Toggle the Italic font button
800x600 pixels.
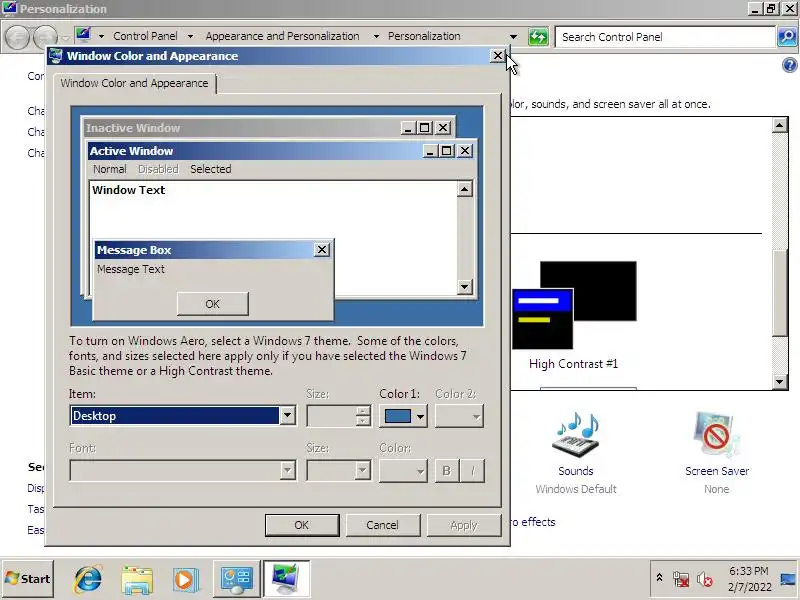point(472,470)
